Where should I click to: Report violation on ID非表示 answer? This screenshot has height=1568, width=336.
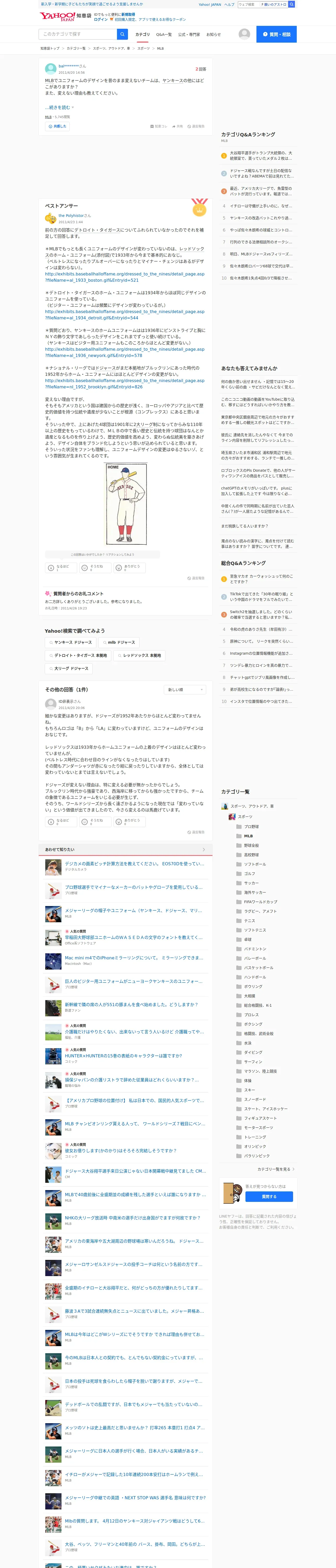[196, 832]
